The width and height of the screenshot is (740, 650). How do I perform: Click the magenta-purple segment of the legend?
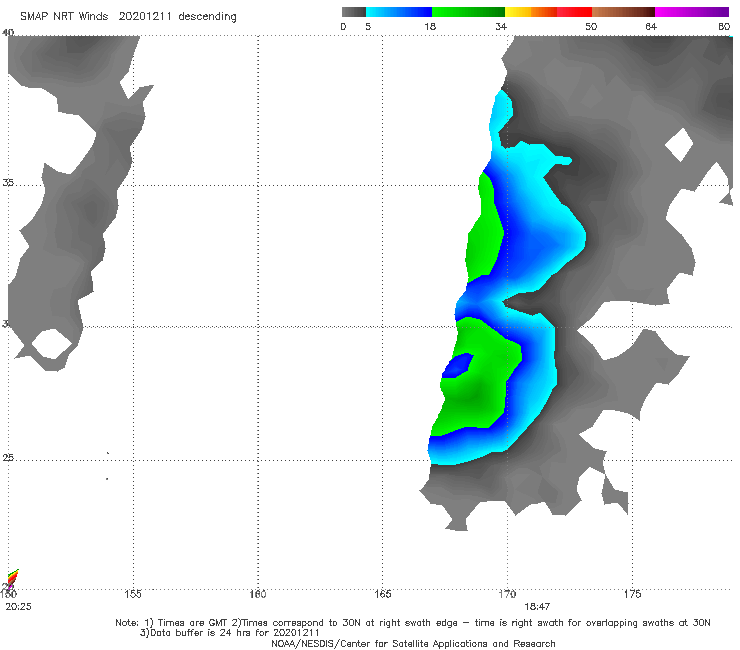[692, 12]
